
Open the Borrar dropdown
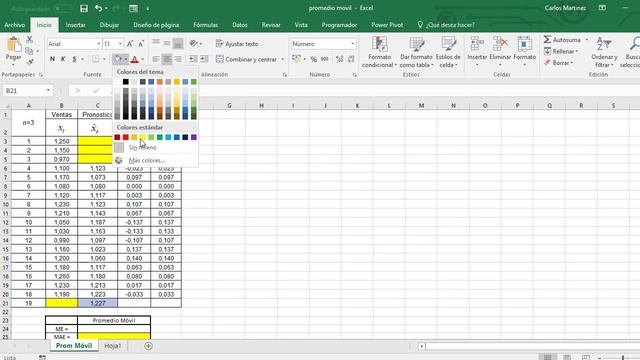559,63
